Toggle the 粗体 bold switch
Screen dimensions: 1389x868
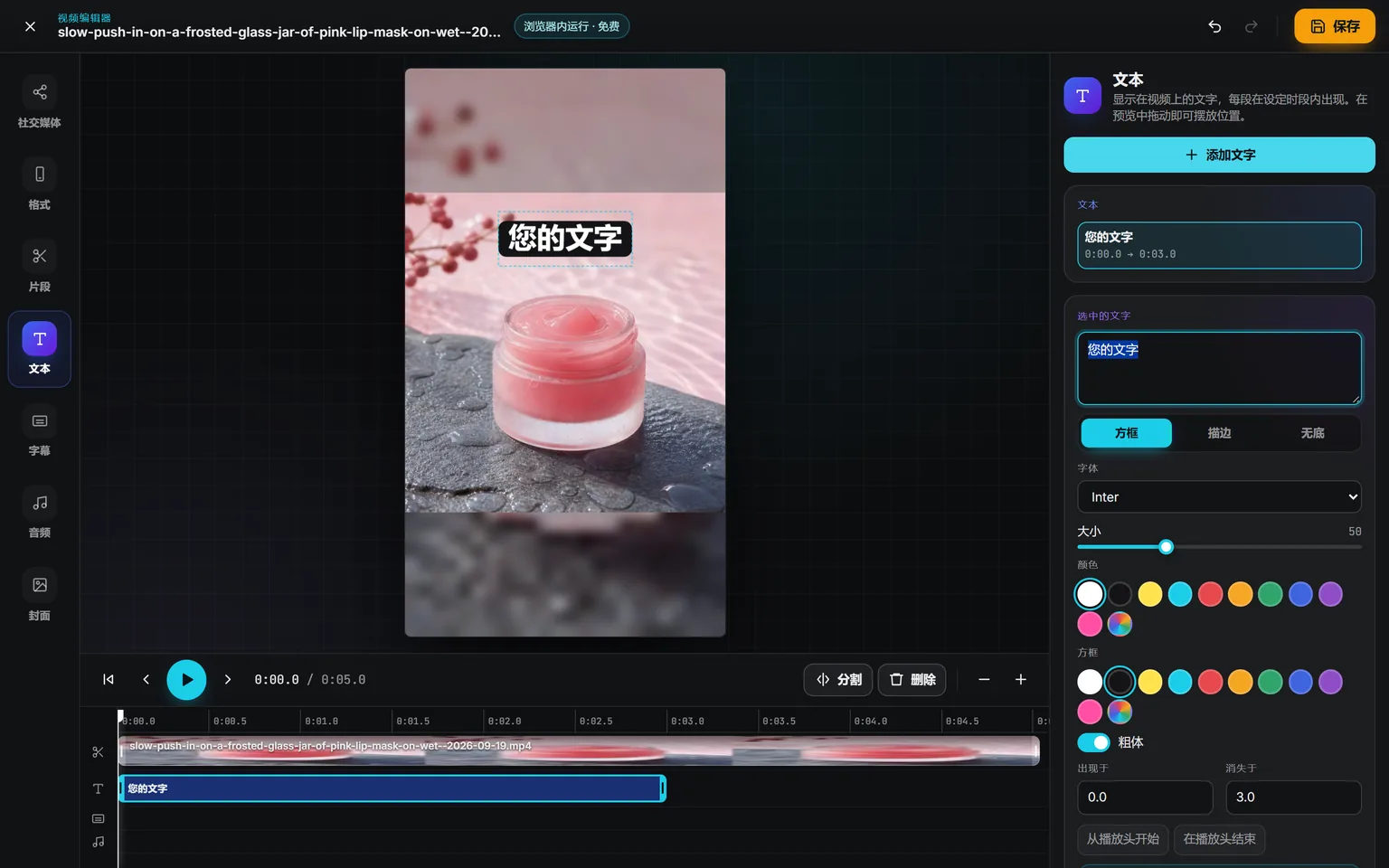(x=1093, y=742)
